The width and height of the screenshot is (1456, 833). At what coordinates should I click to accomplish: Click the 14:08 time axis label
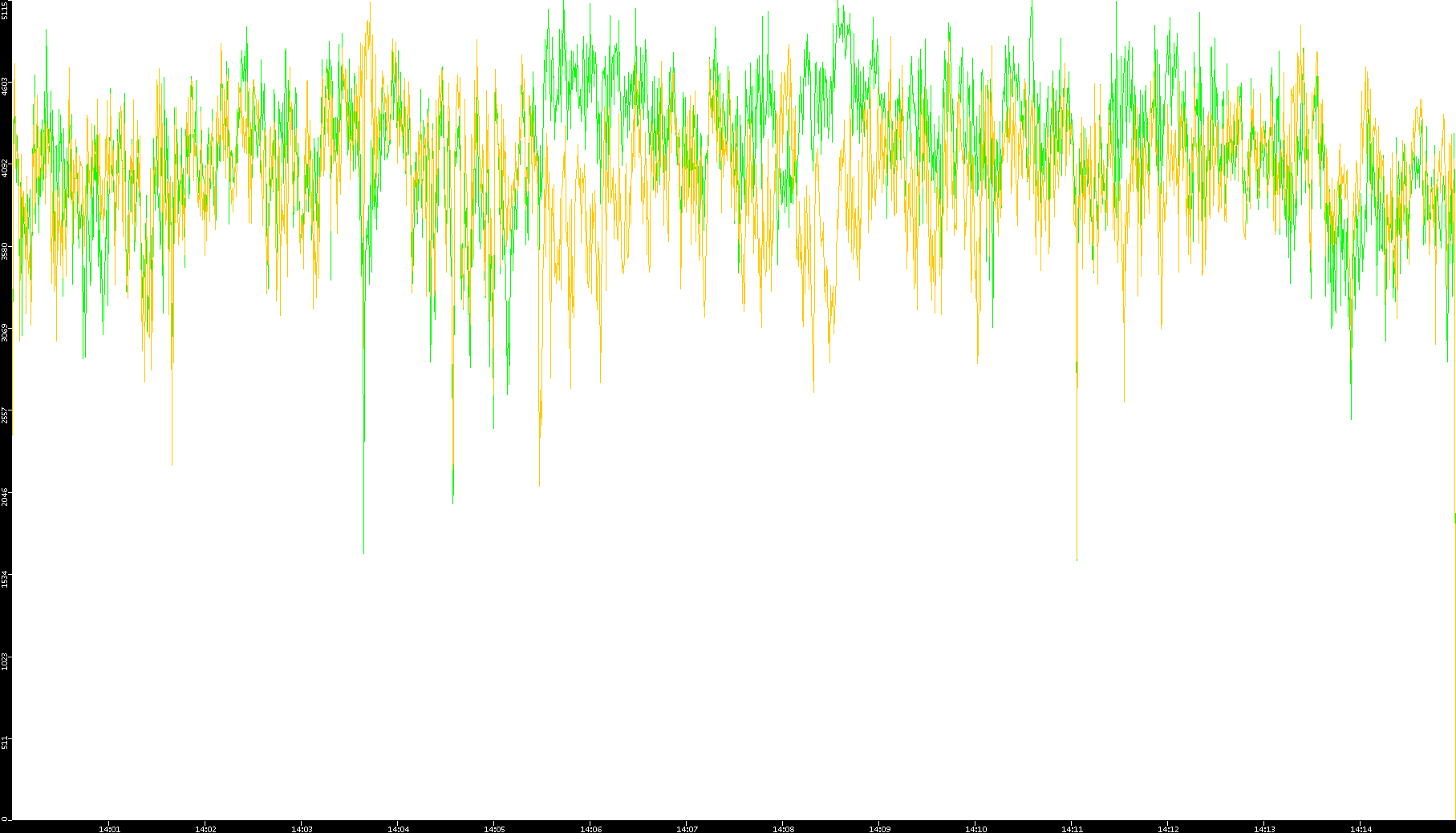(784, 829)
